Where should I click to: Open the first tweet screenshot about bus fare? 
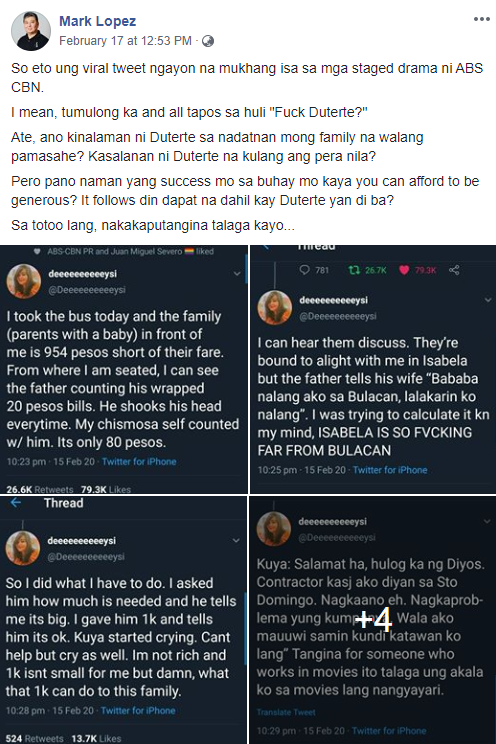click(123, 369)
